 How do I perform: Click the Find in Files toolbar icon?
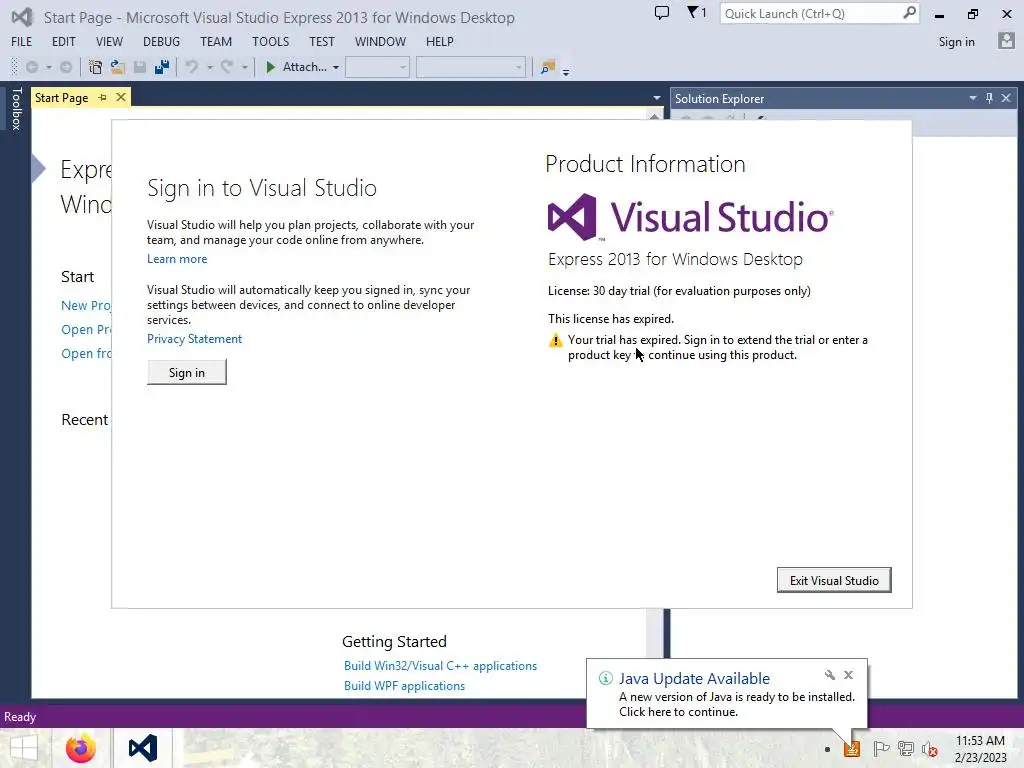coord(547,67)
